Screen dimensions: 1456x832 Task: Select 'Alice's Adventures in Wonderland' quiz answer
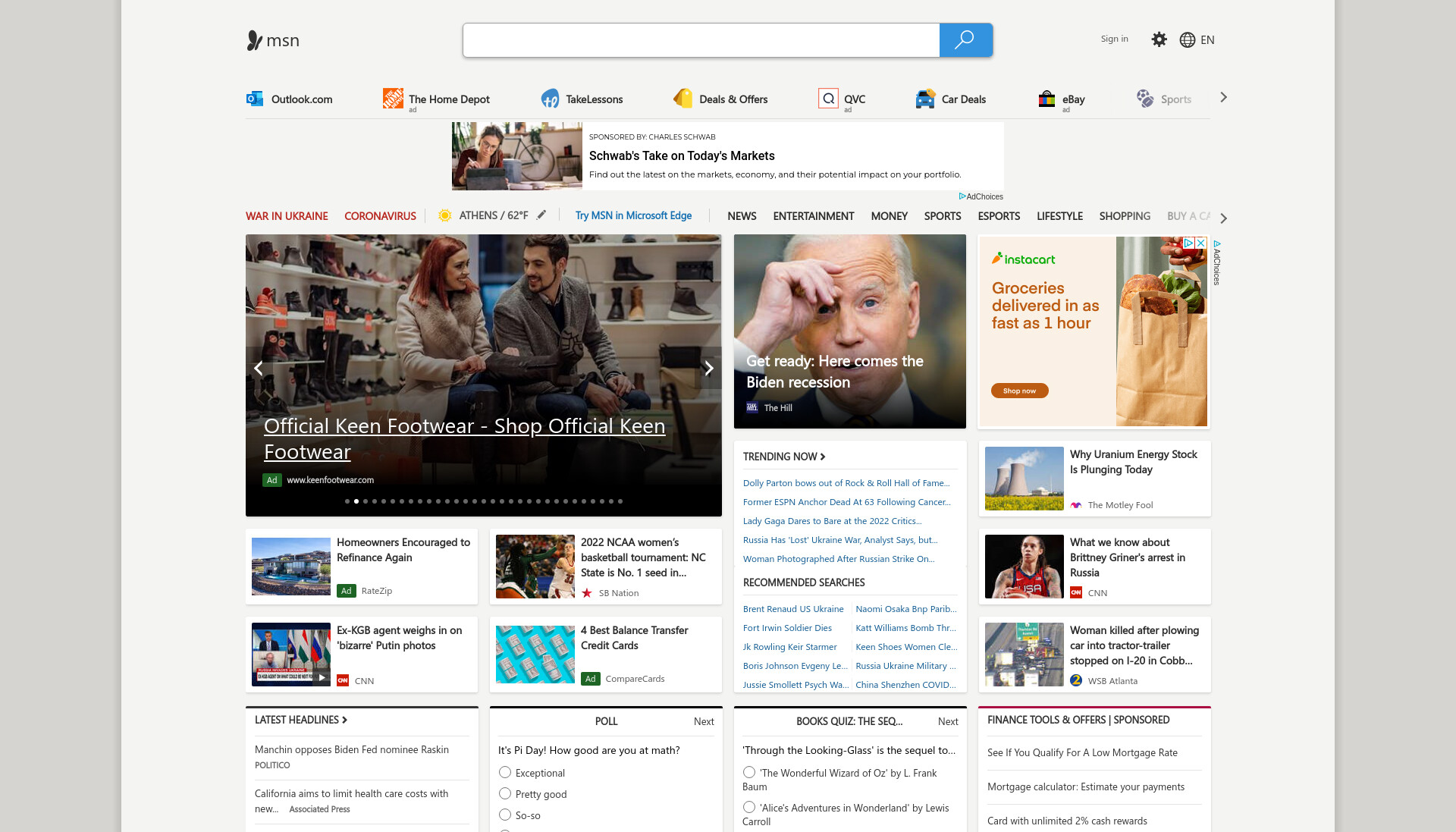[749, 807]
